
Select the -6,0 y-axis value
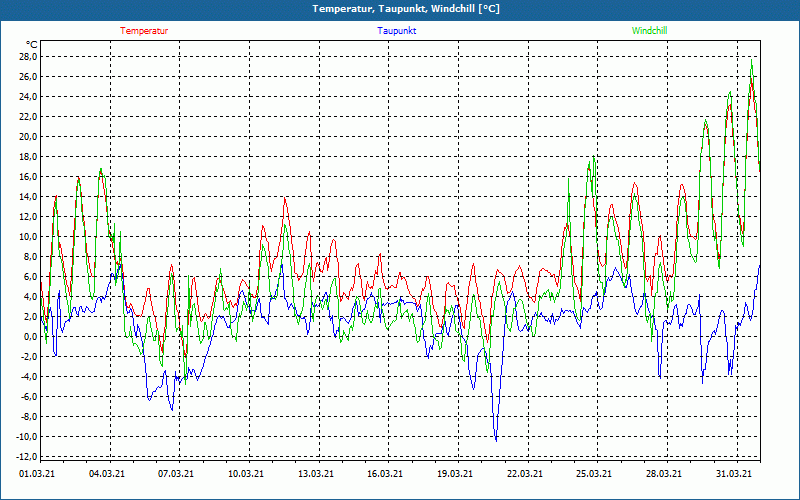tap(29, 396)
